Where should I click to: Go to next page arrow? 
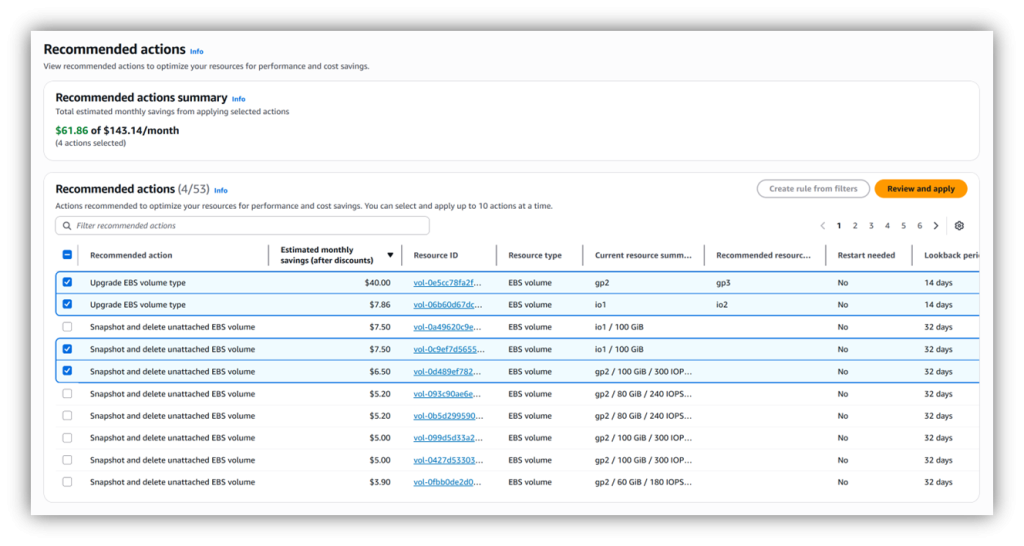pyautogui.click(x=936, y=226)
